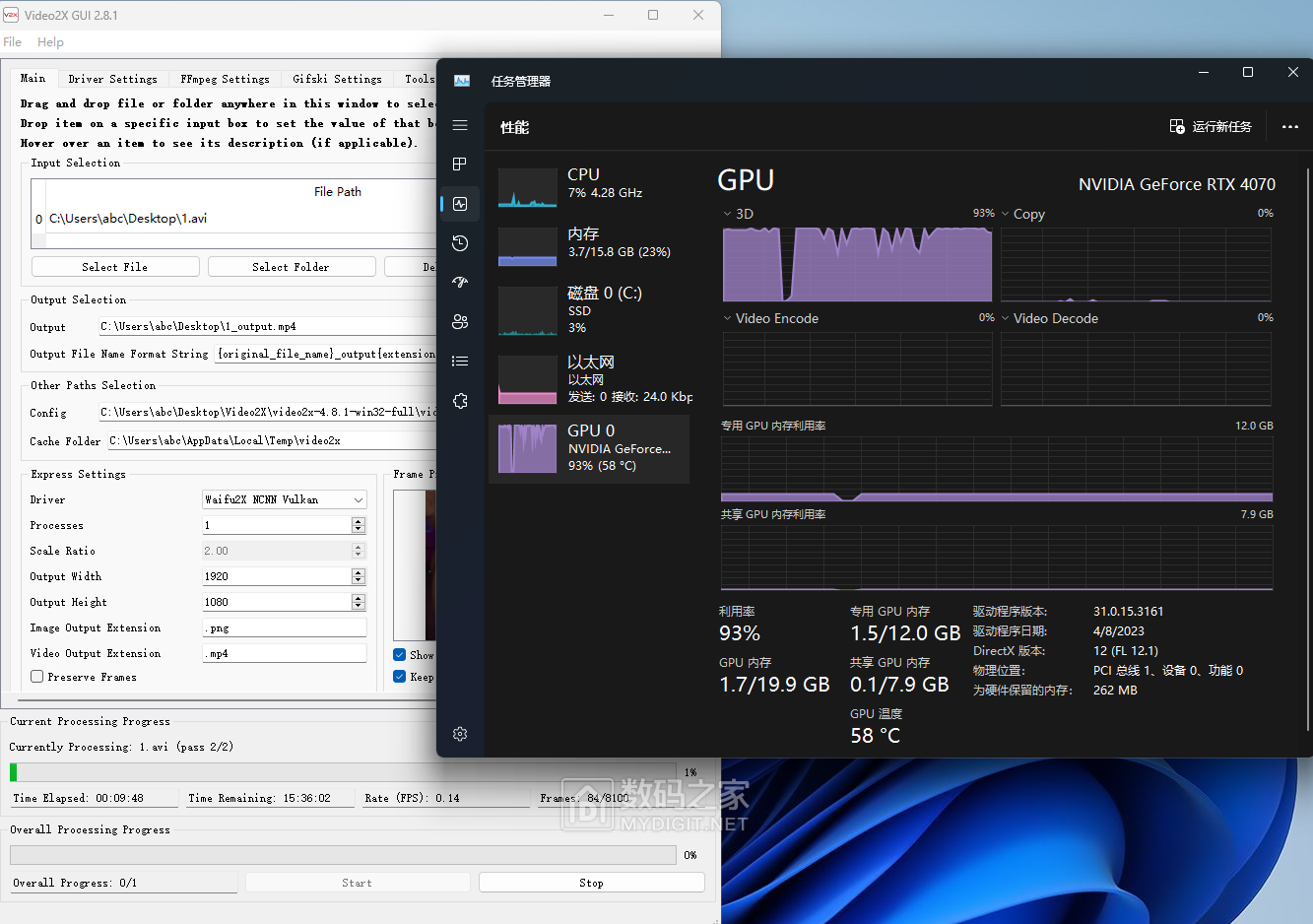This screenshot has width=1313, height=924.
Task: Open Task Manager settings gear icon
Action: click(x=460, y=734)
